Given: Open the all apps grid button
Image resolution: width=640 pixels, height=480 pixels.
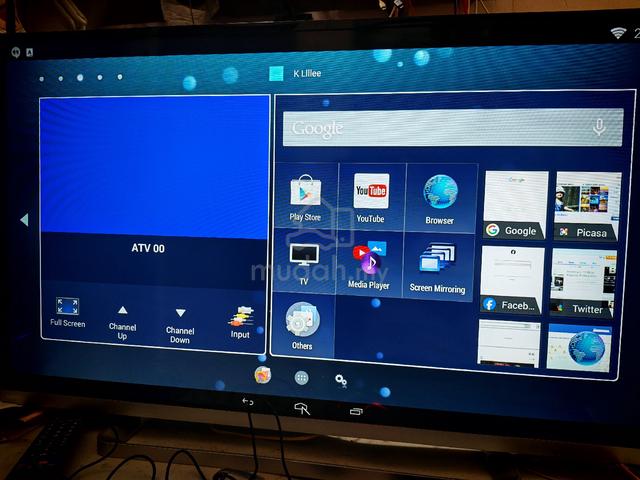Looking at the screenshot, I should 301,378.
